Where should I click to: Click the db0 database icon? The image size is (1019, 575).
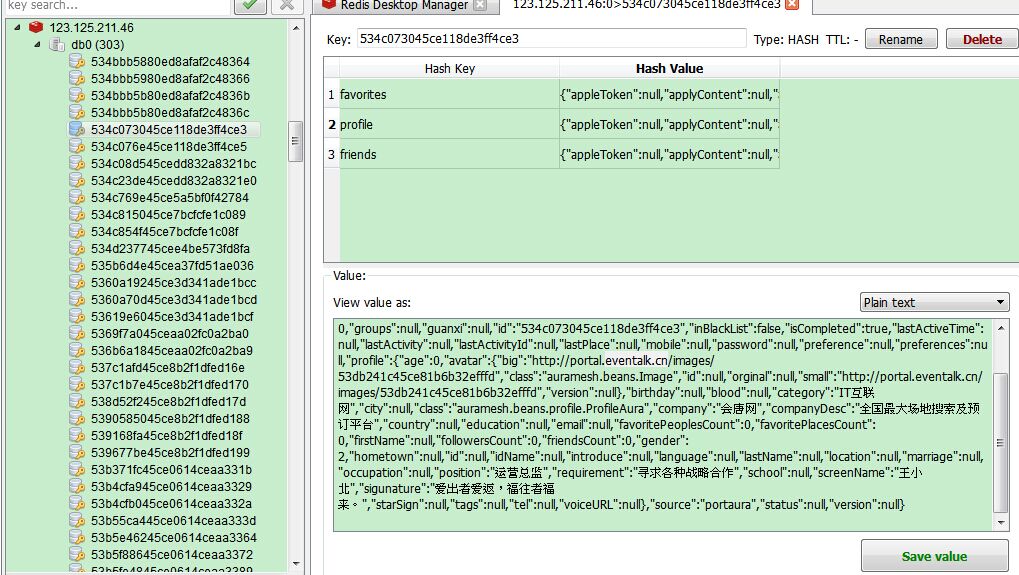pyautogui.click(x=57, y=44)
